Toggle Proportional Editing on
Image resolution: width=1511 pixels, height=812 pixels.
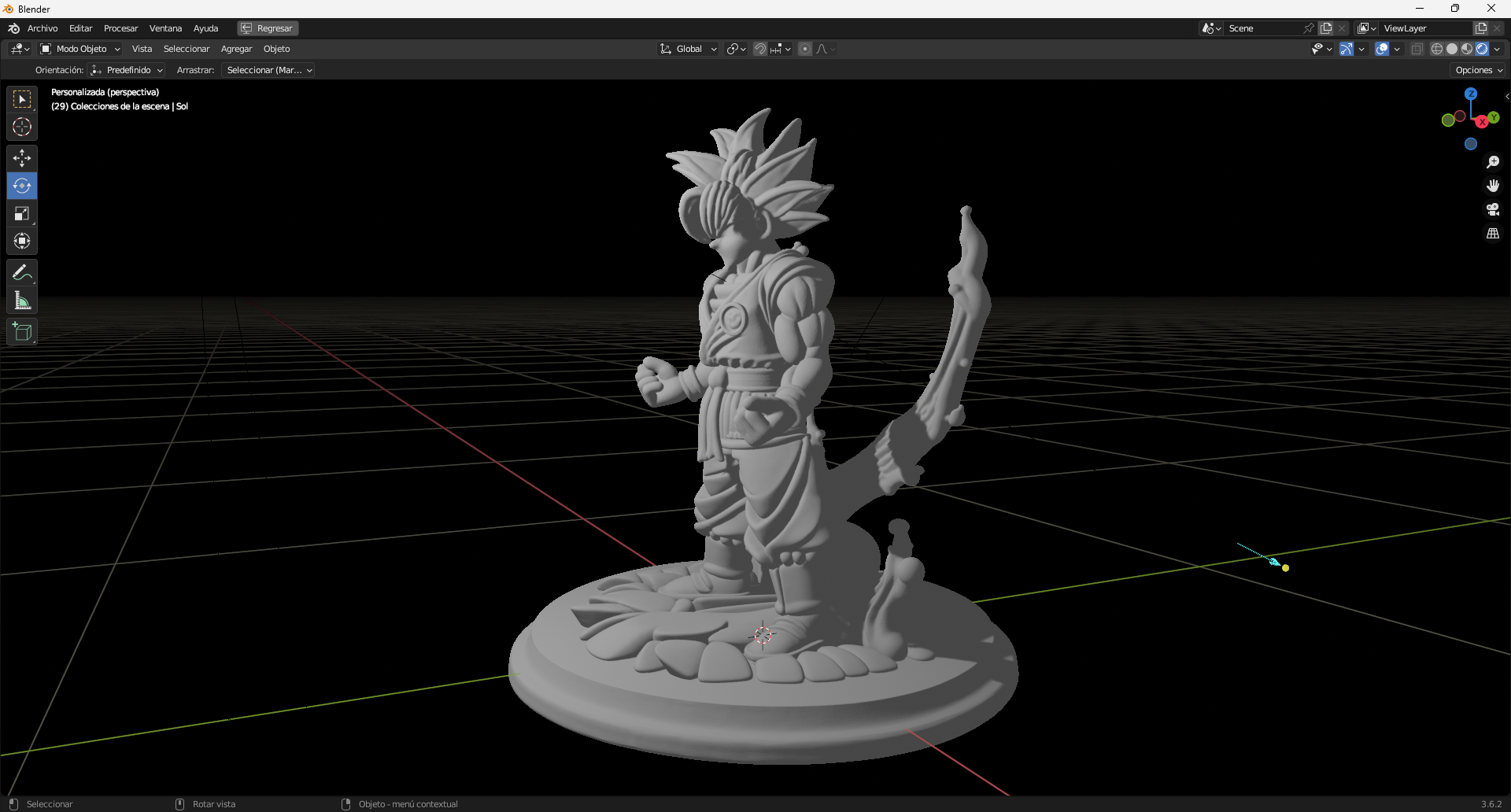click(x=804, y=48)
